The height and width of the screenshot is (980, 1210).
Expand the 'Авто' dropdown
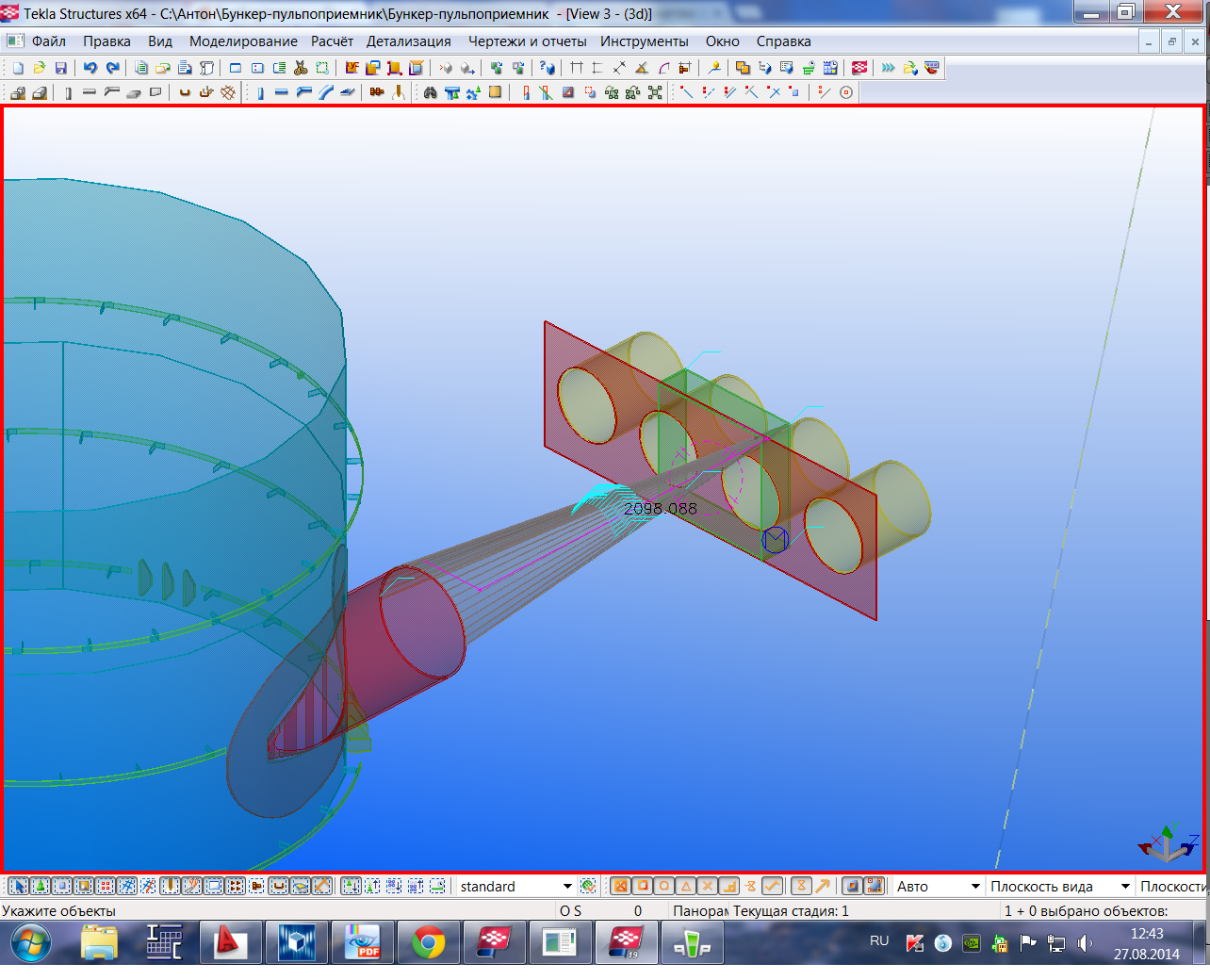pos(975,887)
